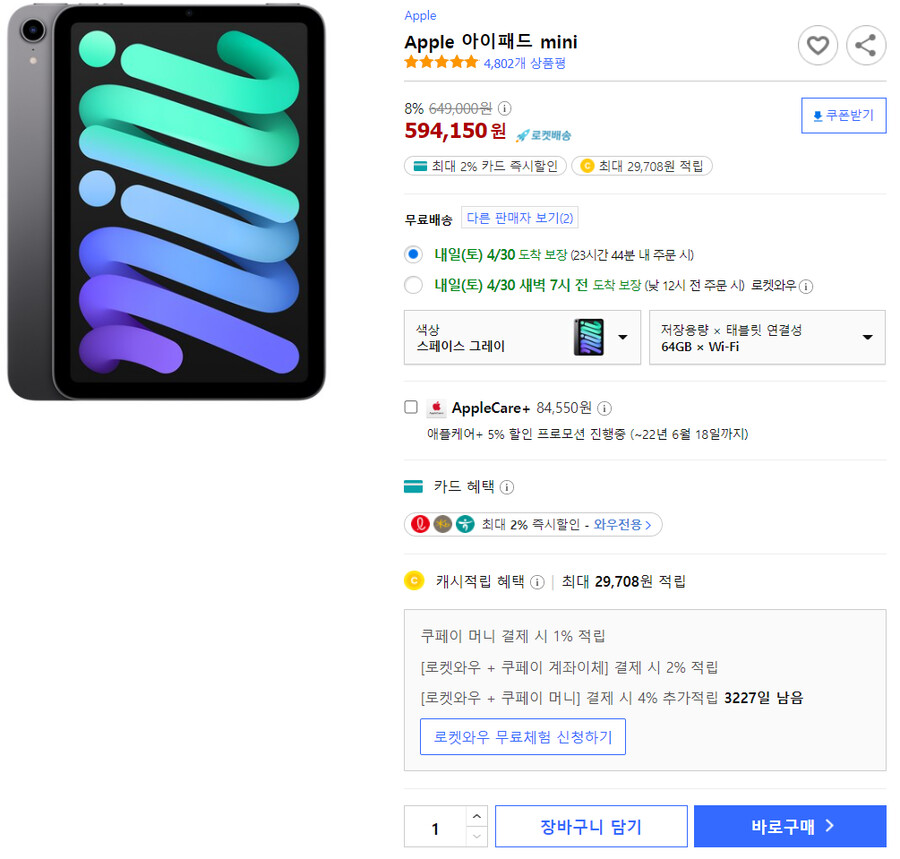The height and width of the screenshot is (859, 900).
Task: Click the card issuer logos in 최대 2% banner
Action: (443, 523)
